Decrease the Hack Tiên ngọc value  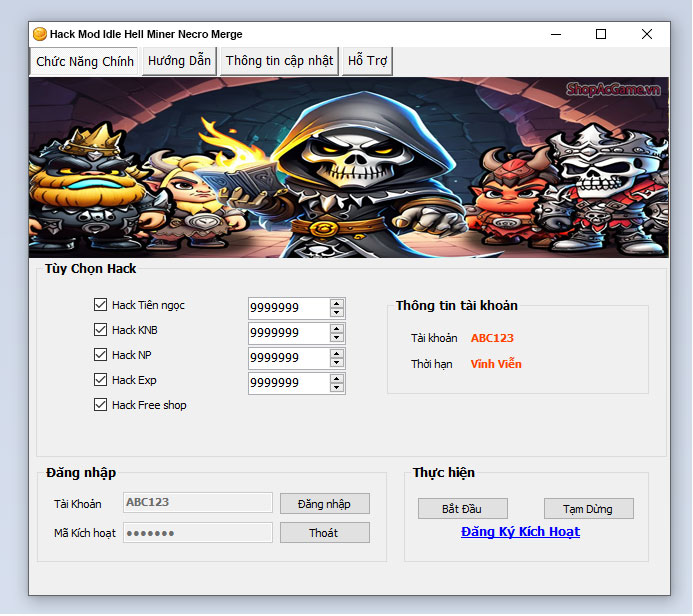click(x=337, y=312)
